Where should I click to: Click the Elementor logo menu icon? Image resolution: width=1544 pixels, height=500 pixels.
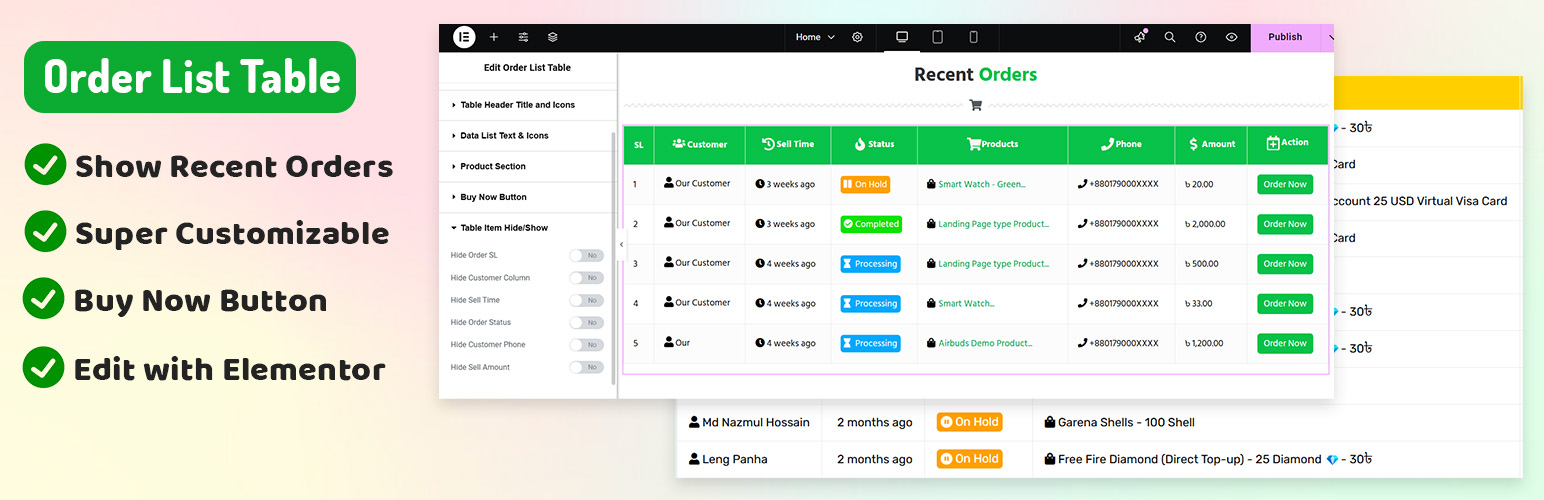click(464, 37)
